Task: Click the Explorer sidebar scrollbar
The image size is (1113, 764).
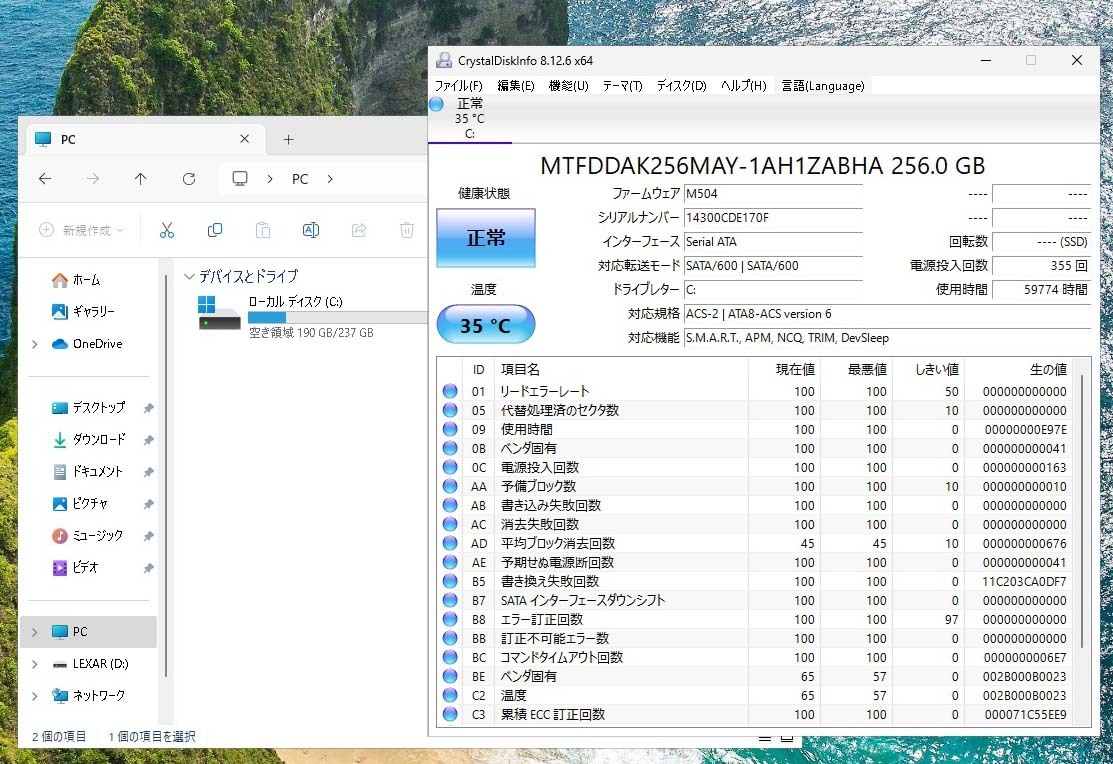Action: click(166, 476)
